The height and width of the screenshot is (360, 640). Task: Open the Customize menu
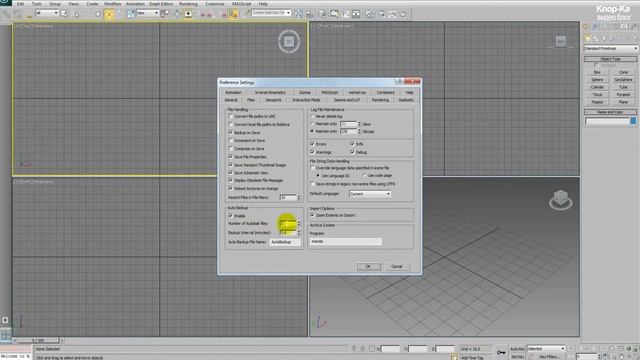[215, 4]
